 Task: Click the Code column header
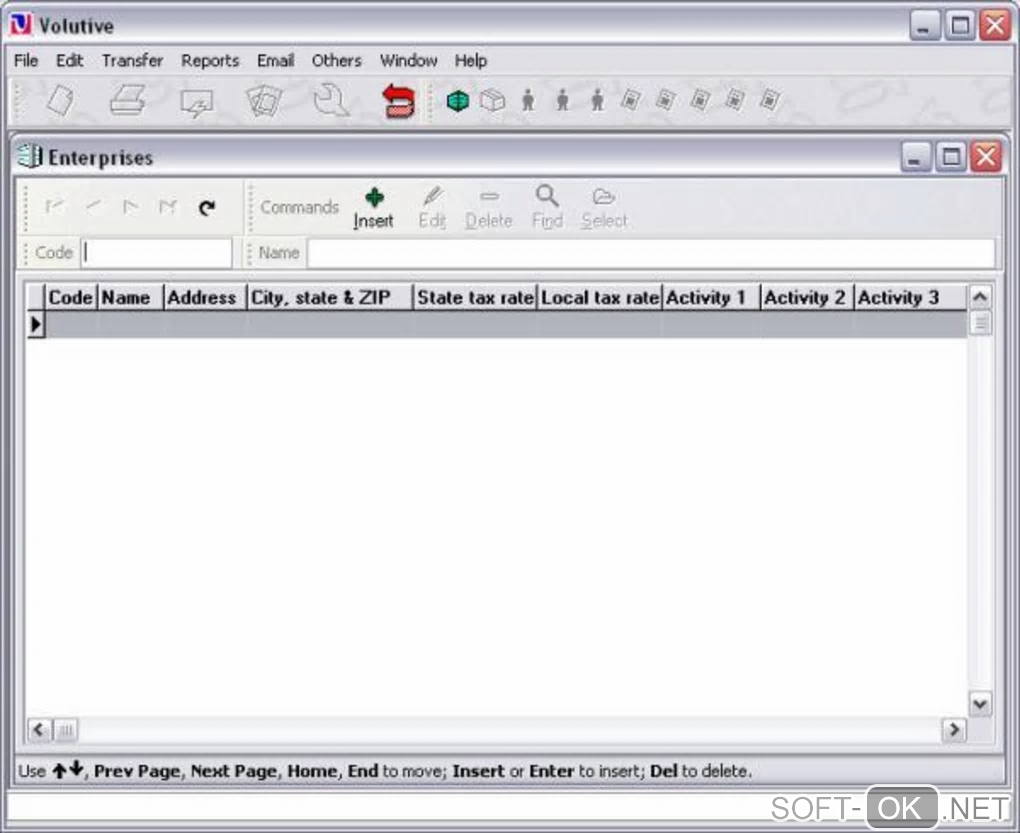coord(71,297)
